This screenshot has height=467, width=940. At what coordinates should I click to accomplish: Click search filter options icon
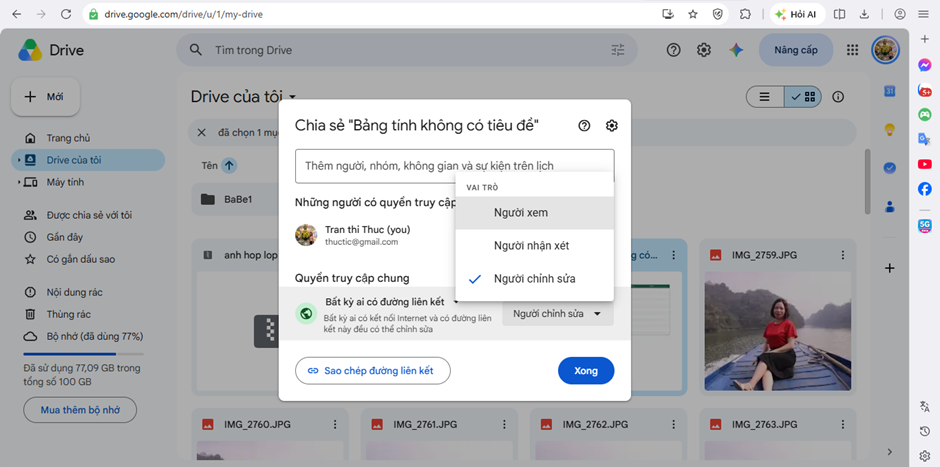pos(617,50)
